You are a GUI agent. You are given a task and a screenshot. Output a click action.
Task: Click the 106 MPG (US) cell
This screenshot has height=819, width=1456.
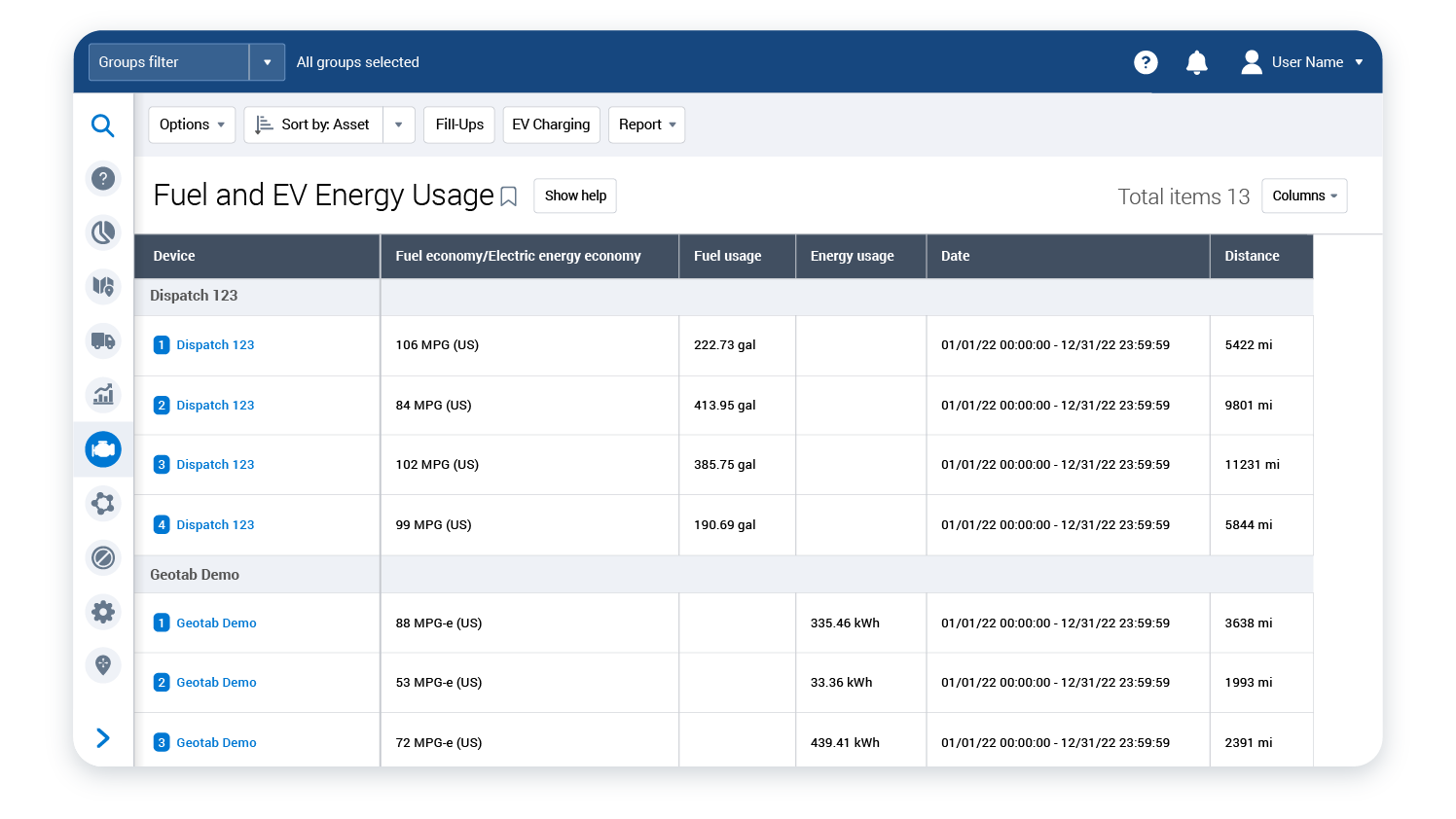[x=529, y=345]
